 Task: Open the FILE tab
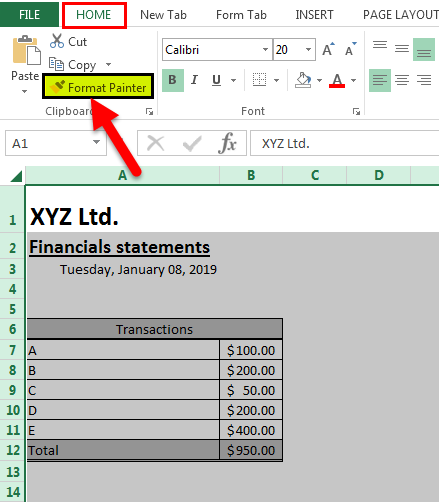pyautogui.click(x=29, y=14)
